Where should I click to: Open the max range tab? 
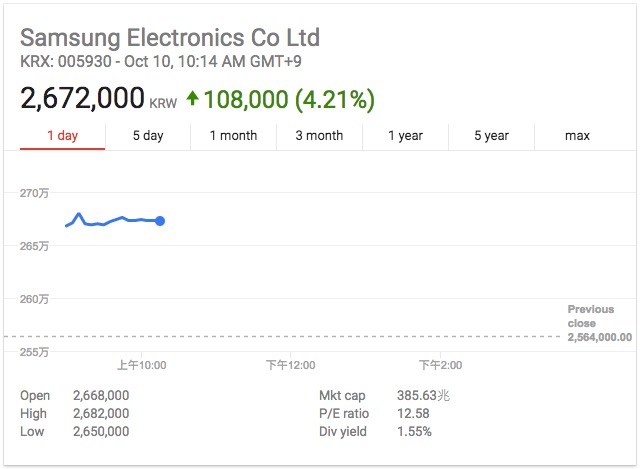[x=577, y=136]
